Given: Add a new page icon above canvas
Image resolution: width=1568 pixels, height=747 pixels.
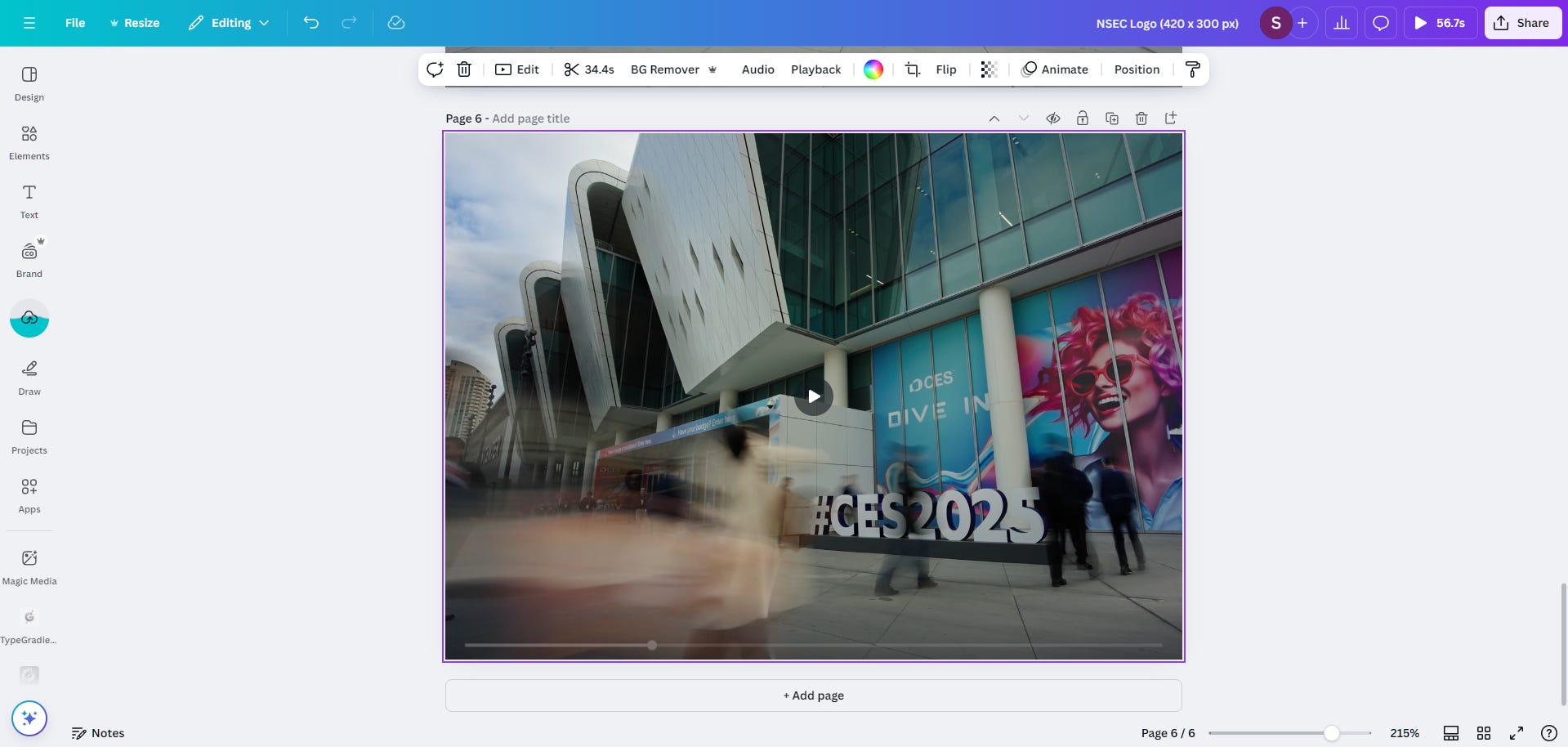Looking at the screenshot, I should point(1171,119).
